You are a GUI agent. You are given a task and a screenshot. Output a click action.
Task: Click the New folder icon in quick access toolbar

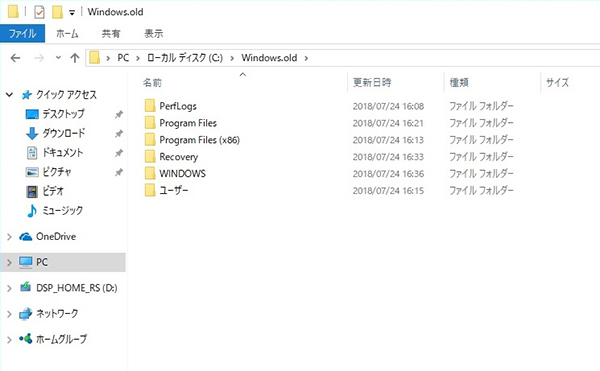click(57, 12)
